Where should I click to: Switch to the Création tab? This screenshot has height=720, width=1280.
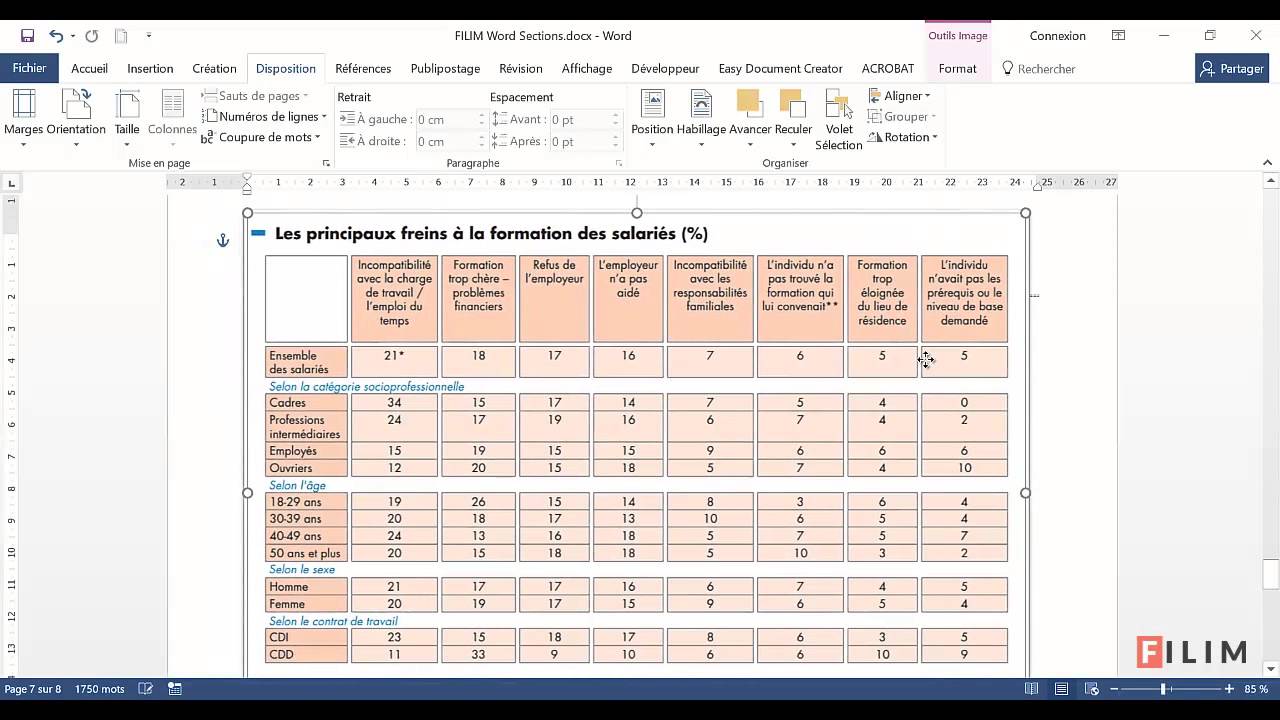(x=214, y=68)
